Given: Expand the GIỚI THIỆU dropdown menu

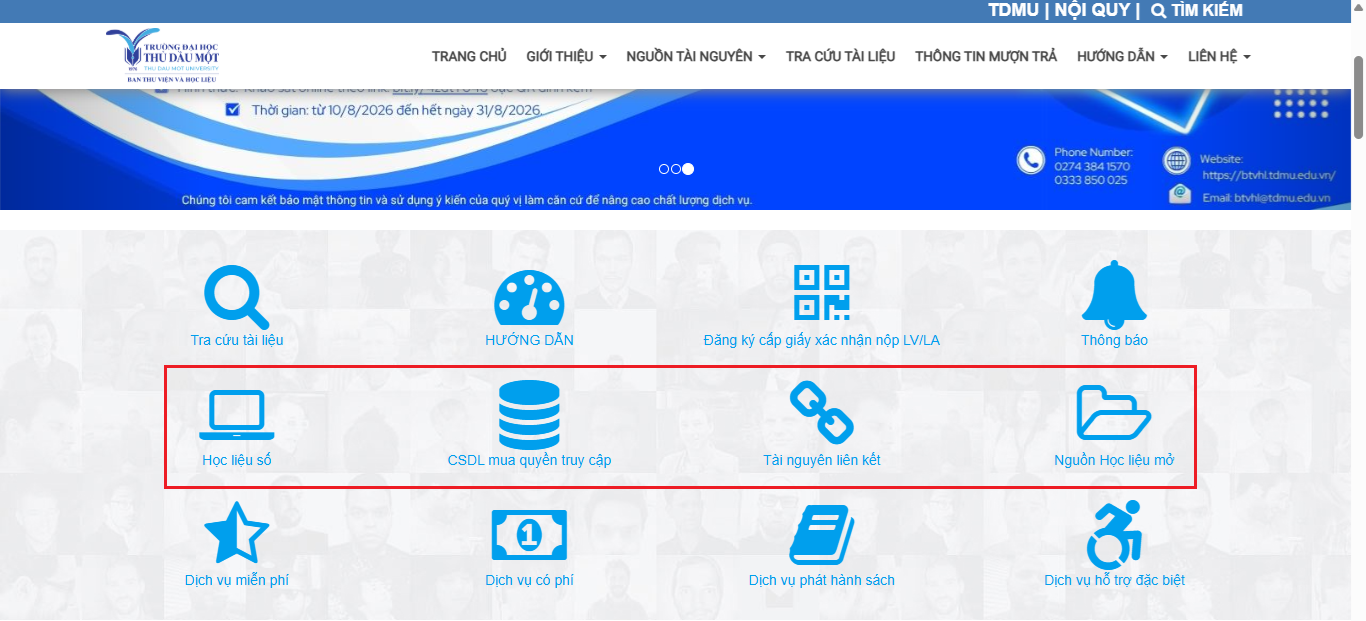Looking at the screenshot, I should [566, 56].
